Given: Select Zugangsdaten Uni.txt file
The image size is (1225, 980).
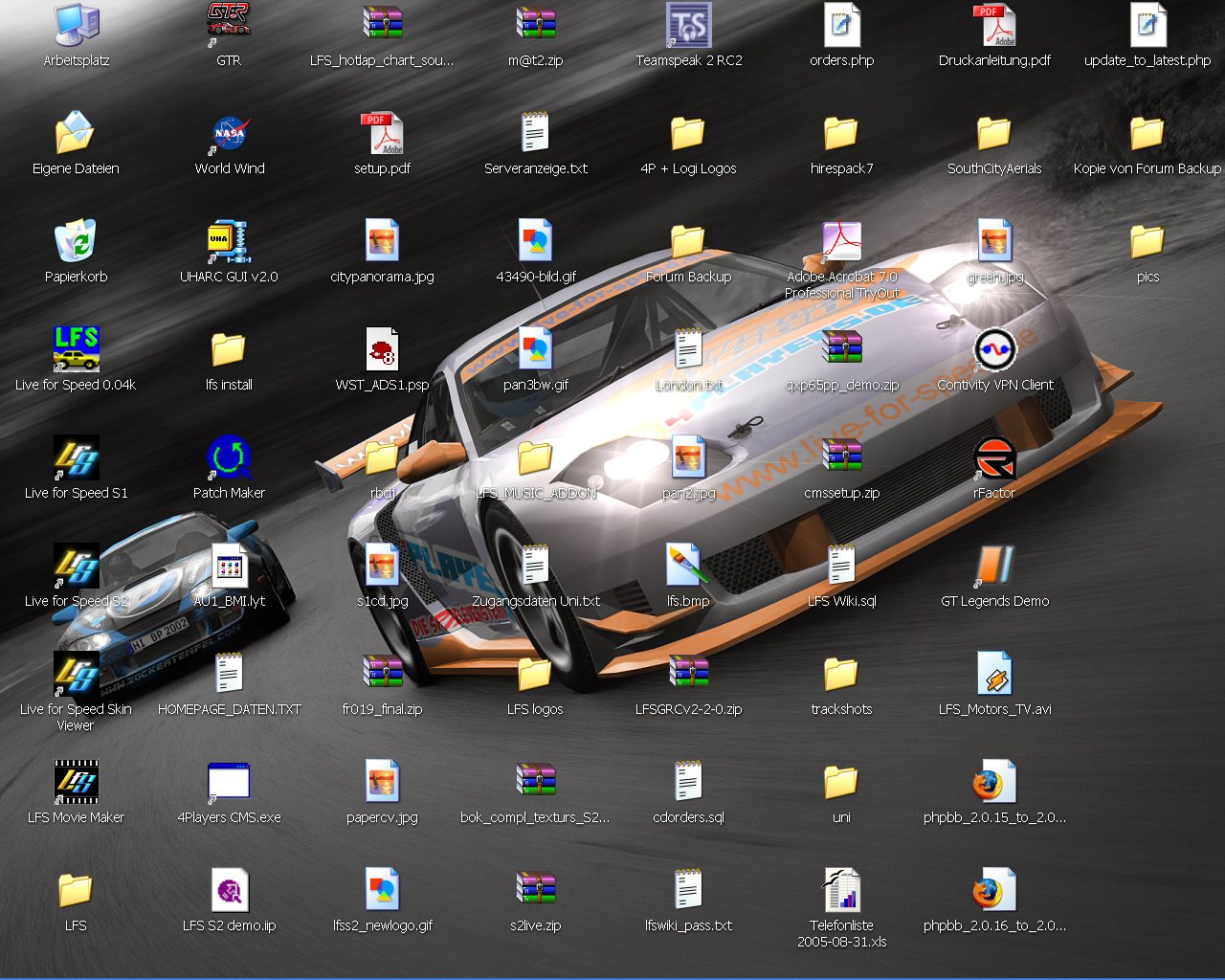Looking at the screenshot, I should [536, 567].
